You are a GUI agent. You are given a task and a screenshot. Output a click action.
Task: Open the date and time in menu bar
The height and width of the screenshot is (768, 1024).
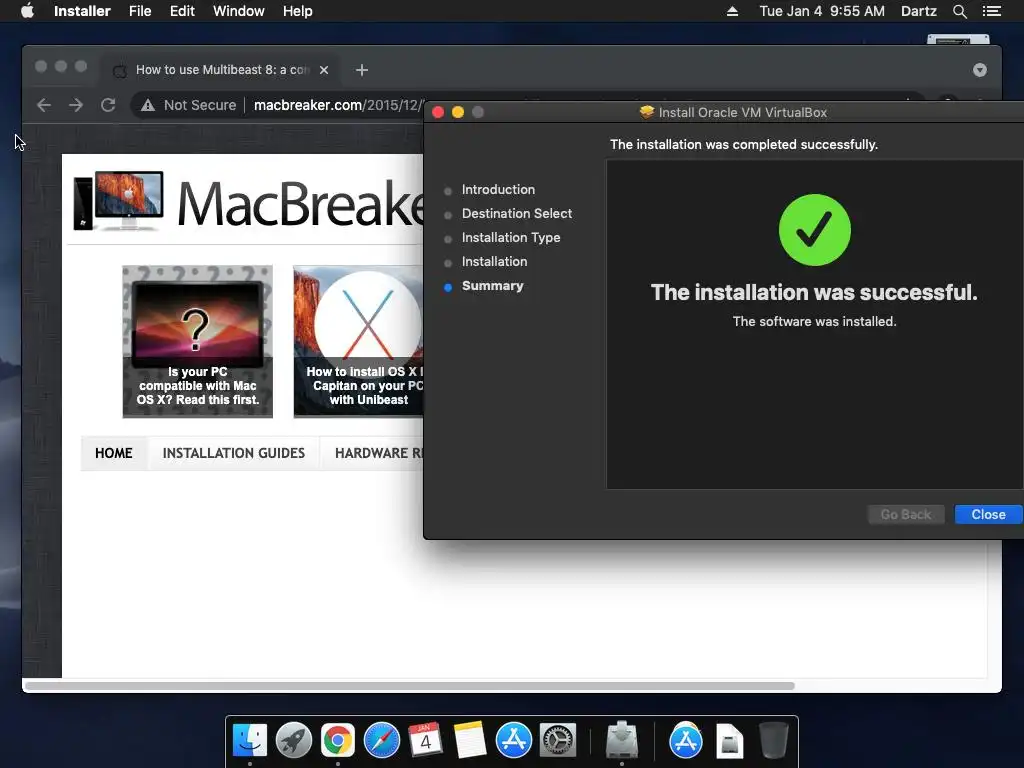[x=822, y=11]
